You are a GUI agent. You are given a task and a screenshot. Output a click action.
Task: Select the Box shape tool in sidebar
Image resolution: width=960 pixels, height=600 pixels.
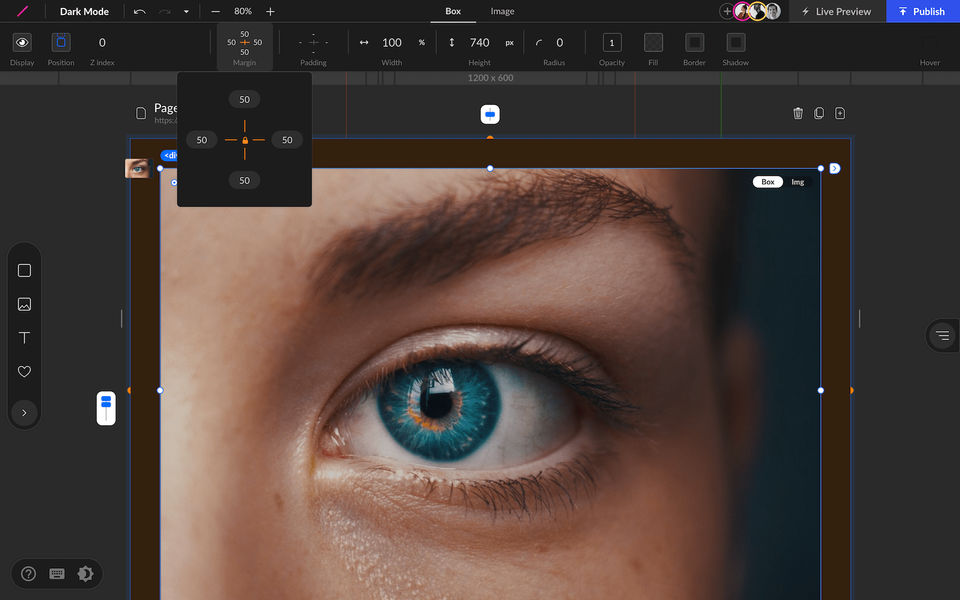pyautogui.click(x=24, y=271)
